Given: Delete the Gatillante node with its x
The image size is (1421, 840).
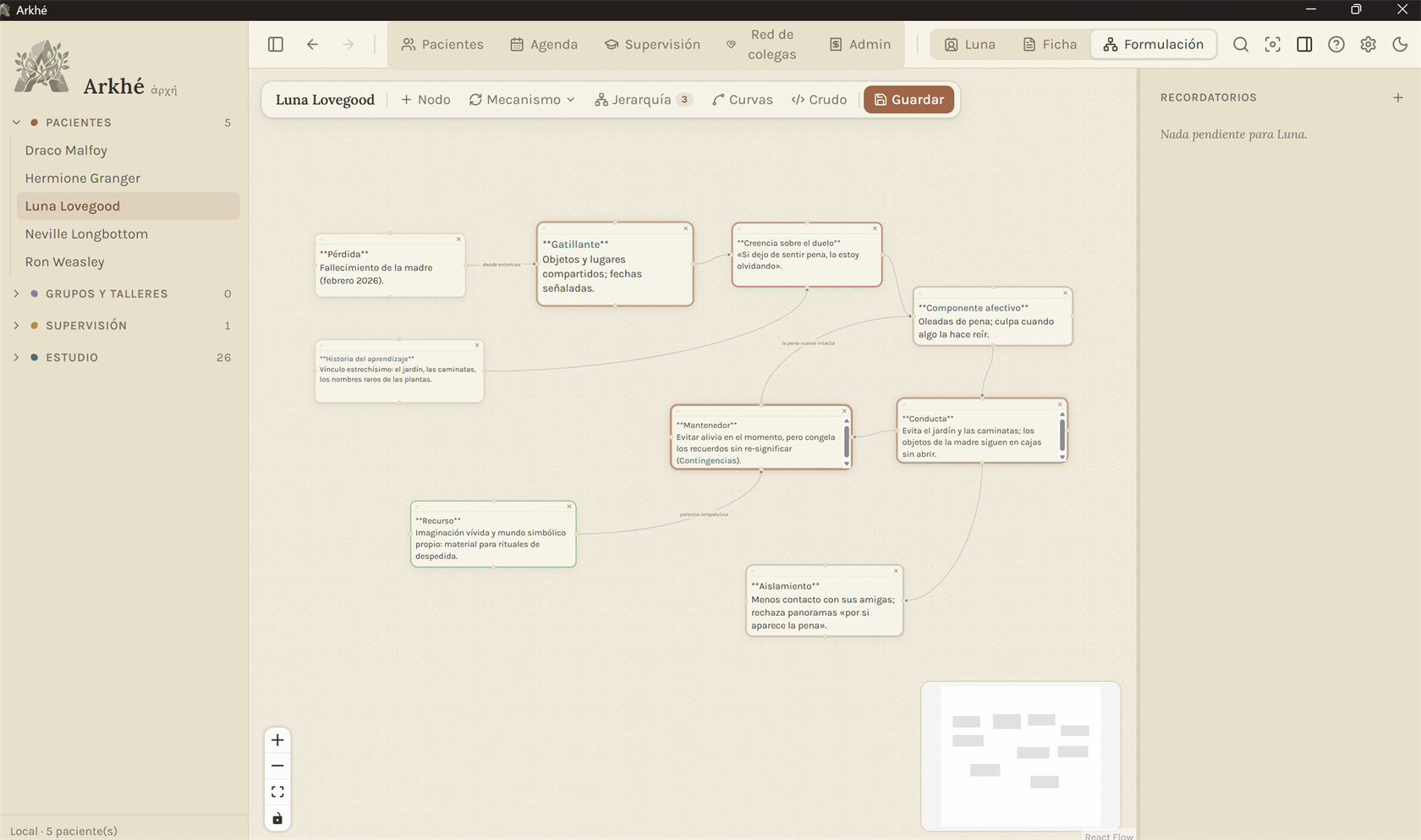Looking at the screenshot, I should click(686, 228).
